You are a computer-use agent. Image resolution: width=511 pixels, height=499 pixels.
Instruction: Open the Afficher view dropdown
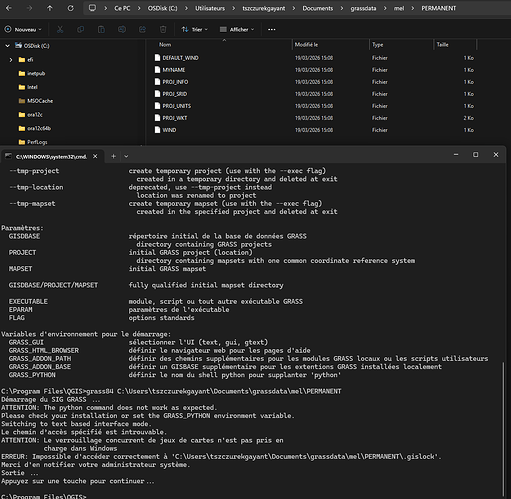click(x=237, y=30)
